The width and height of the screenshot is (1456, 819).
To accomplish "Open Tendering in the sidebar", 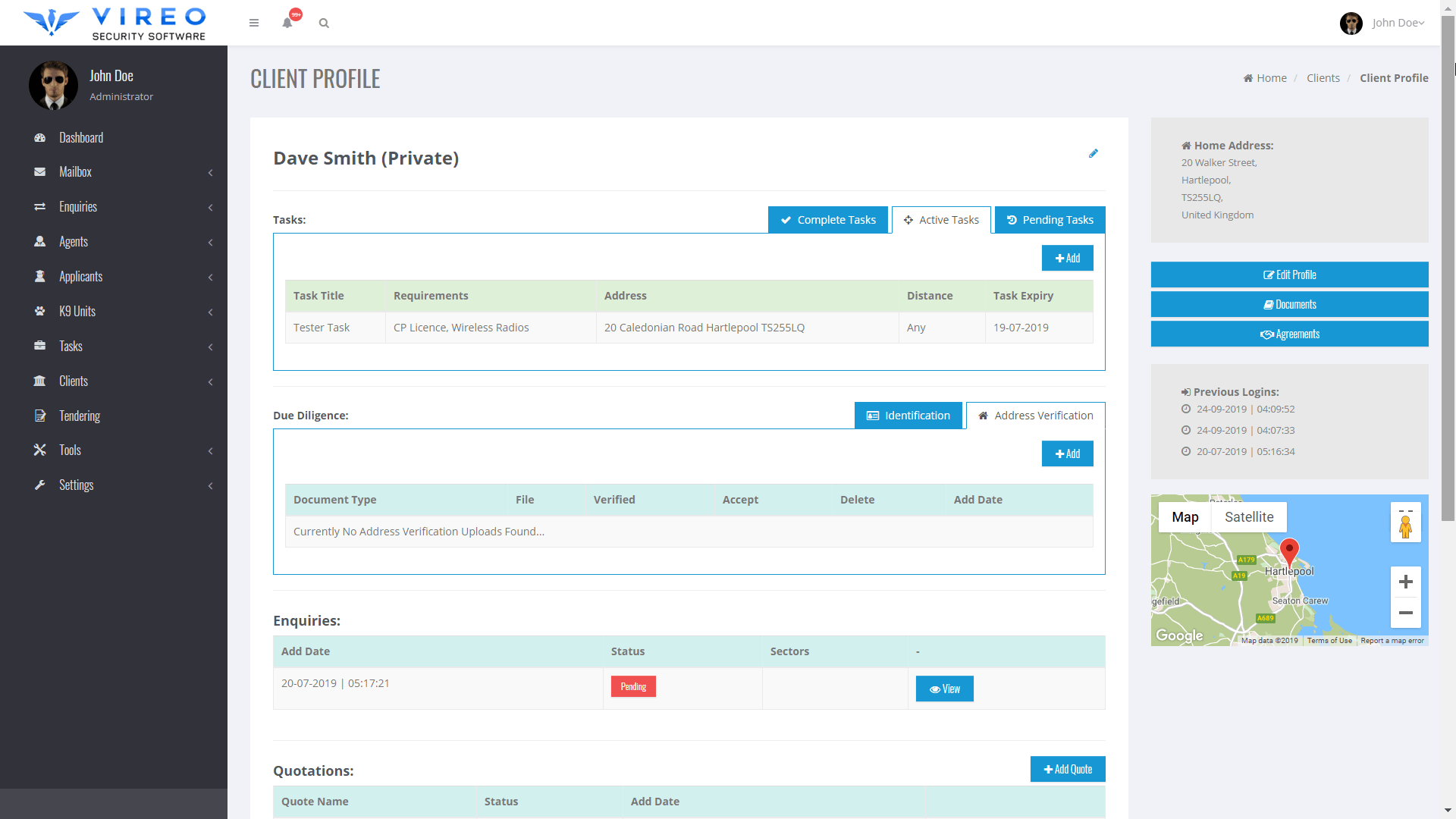I will tap(80, 416).
